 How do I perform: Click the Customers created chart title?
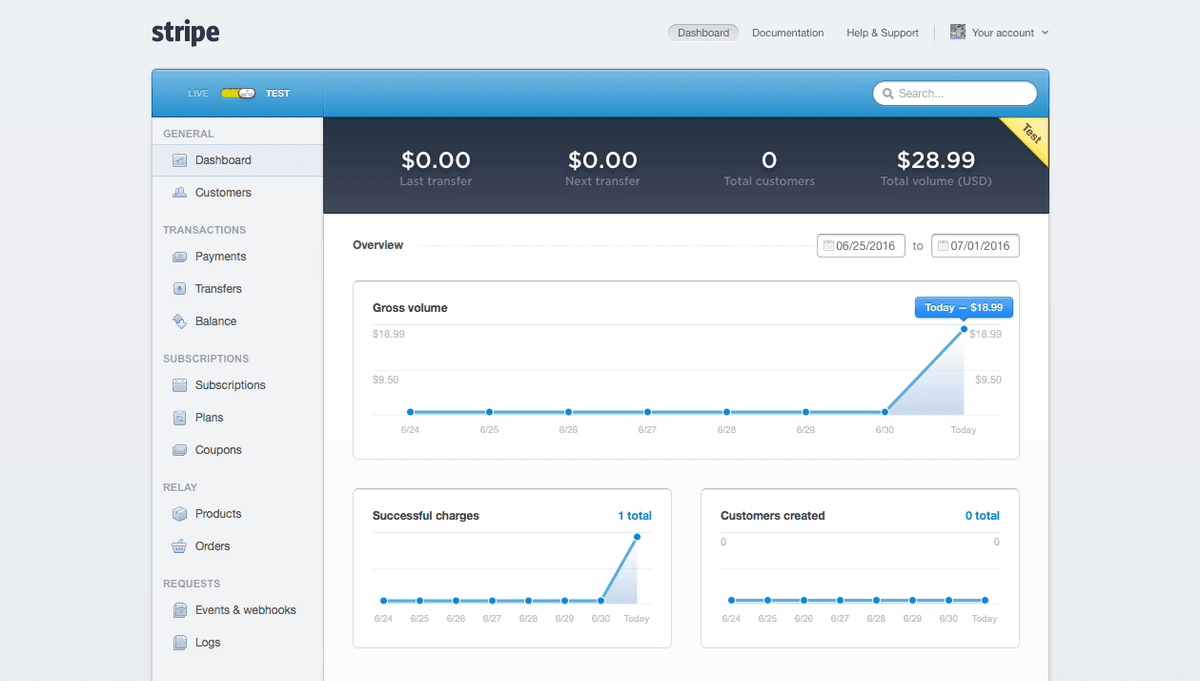coord(773,516)
